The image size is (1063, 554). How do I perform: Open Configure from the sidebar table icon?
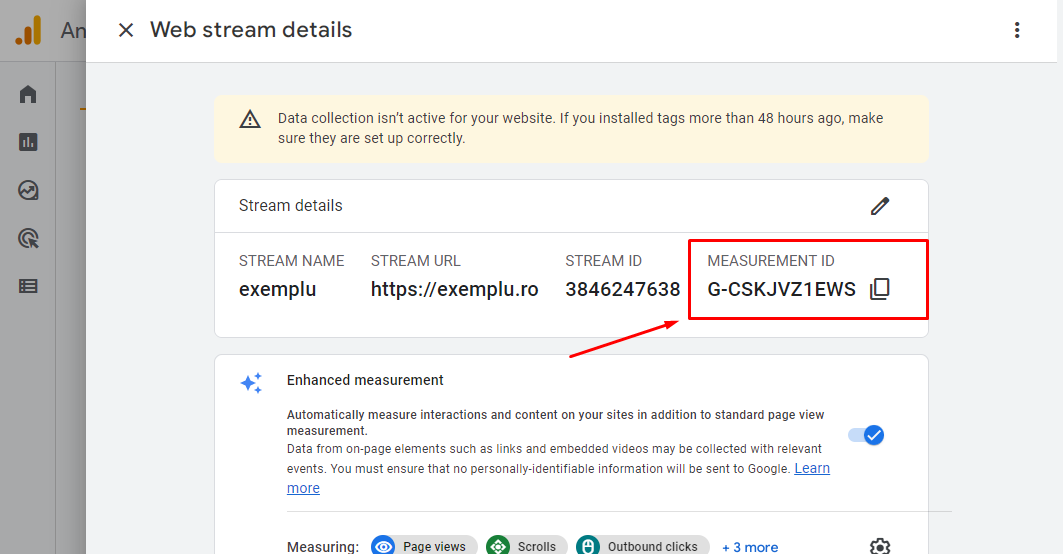28,286
